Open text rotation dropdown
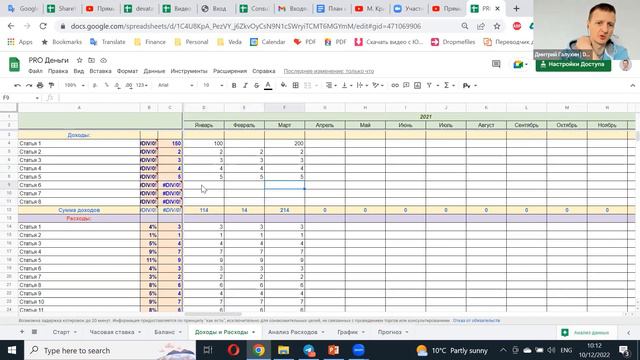Screen dimensions: 640x360 coord(378,85)
